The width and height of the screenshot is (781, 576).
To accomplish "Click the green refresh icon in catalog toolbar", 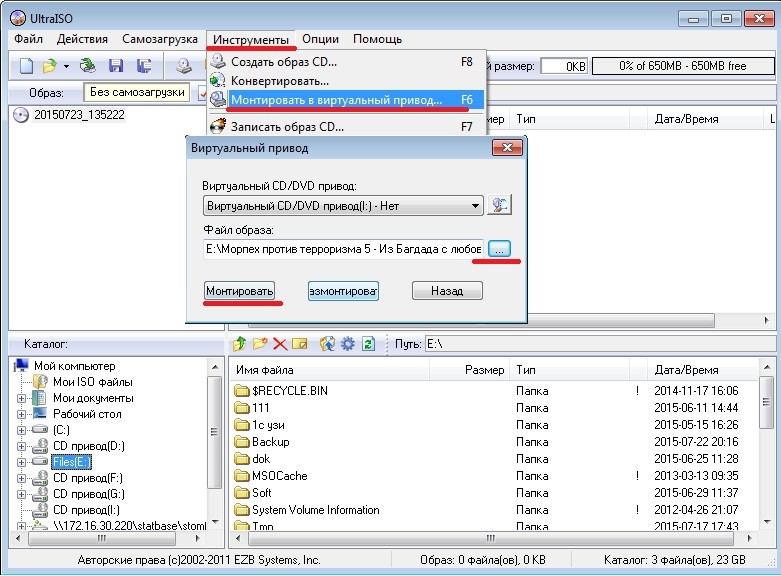I will (368, 344).
